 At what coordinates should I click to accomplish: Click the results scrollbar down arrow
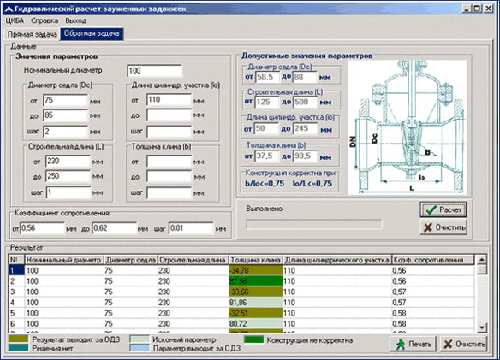tap(482, 328)
